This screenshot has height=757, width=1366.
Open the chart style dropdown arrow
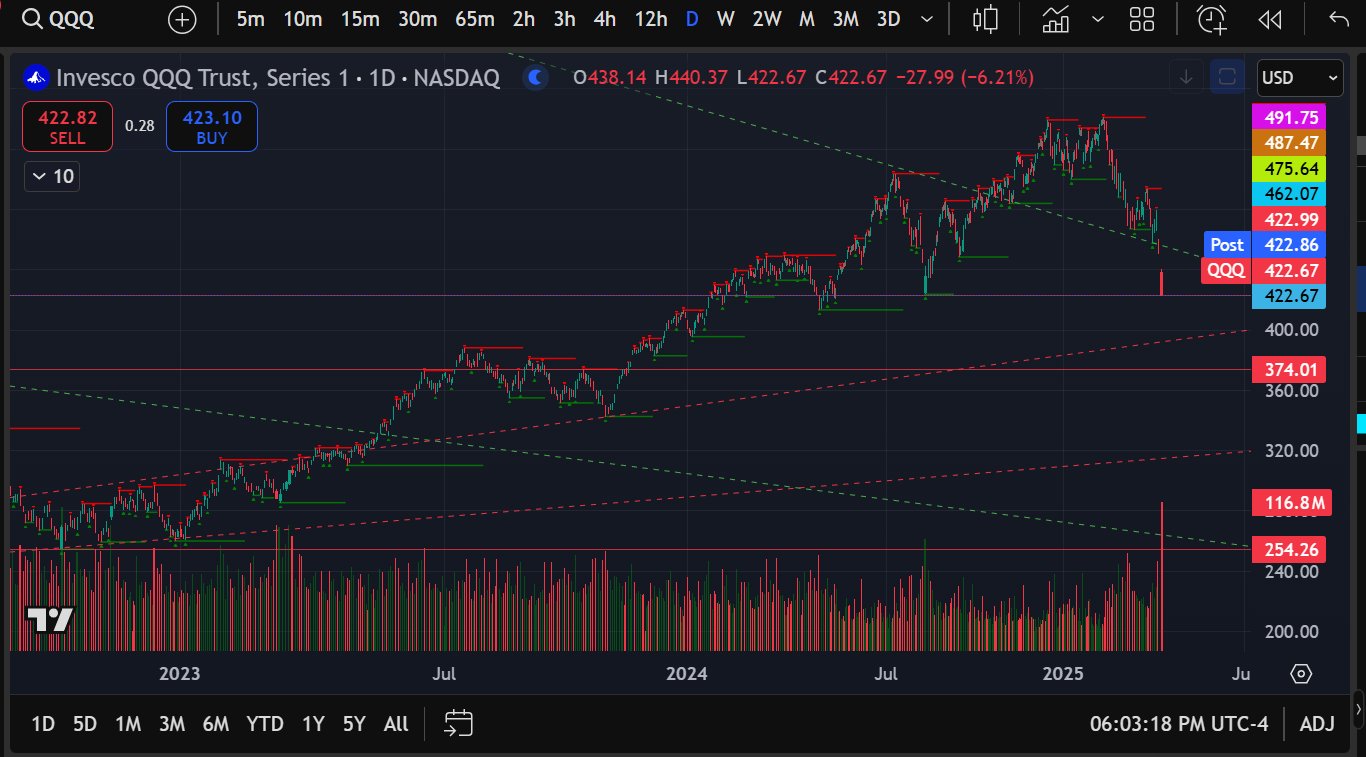[x=1098, y=18]
